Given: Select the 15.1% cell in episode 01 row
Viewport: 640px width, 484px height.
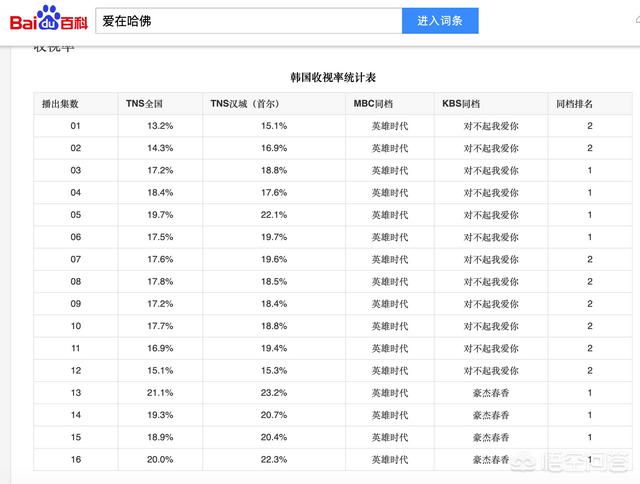Looking at the screenshot, I should 274,126.
